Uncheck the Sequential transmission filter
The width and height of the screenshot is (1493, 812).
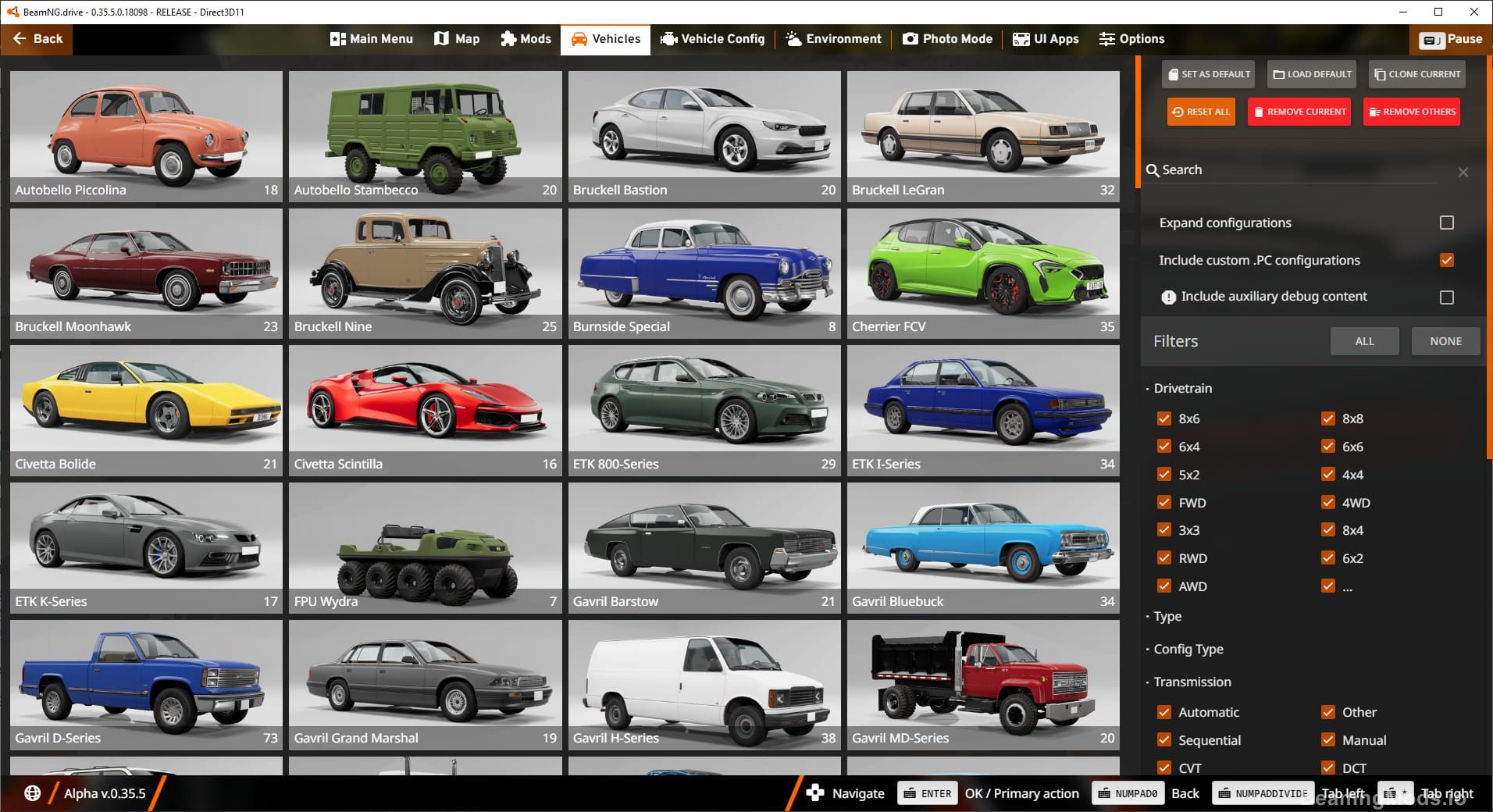[x=1164, y=740]
